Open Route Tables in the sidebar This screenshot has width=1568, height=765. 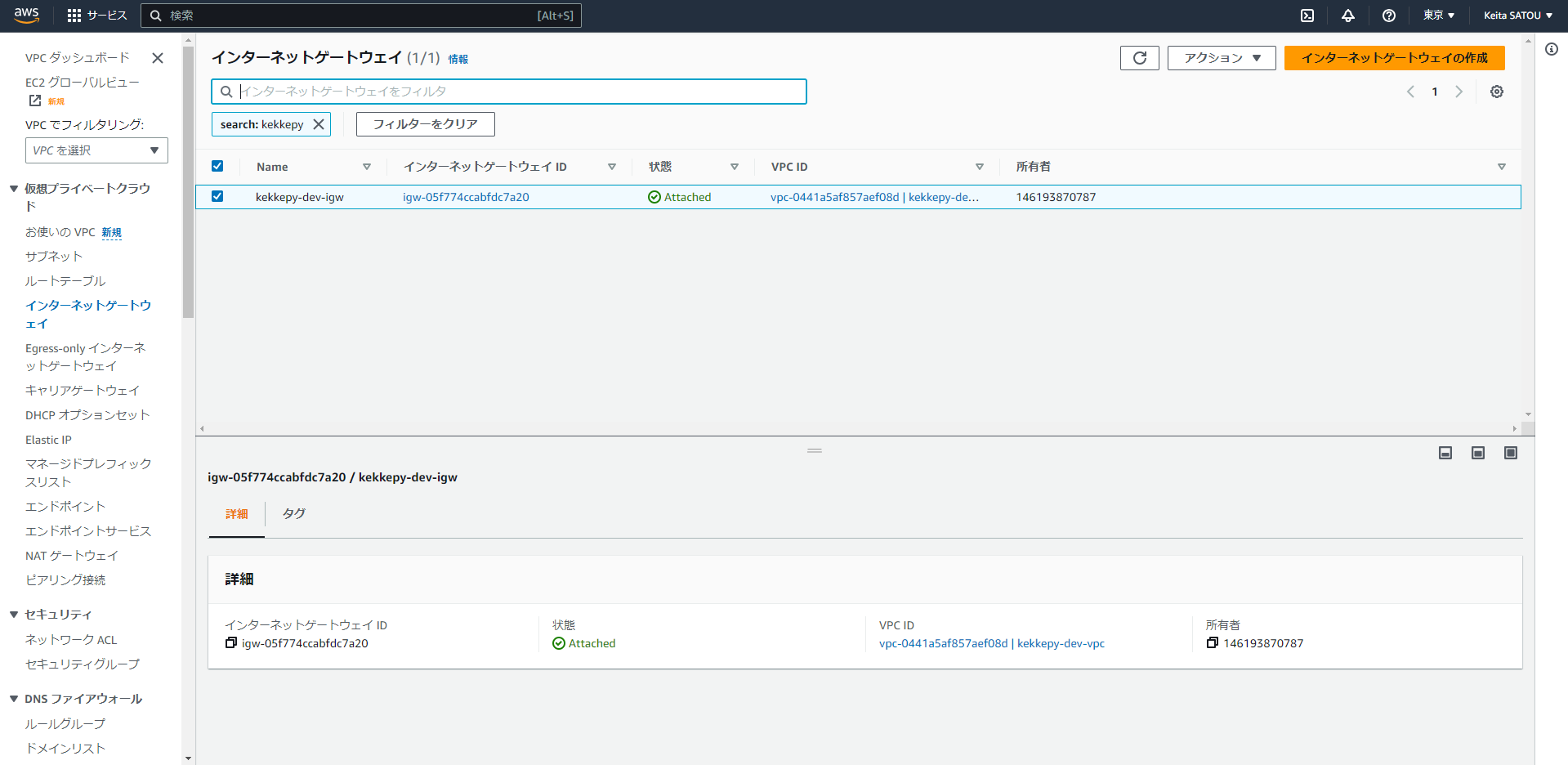tap(65, 281)
